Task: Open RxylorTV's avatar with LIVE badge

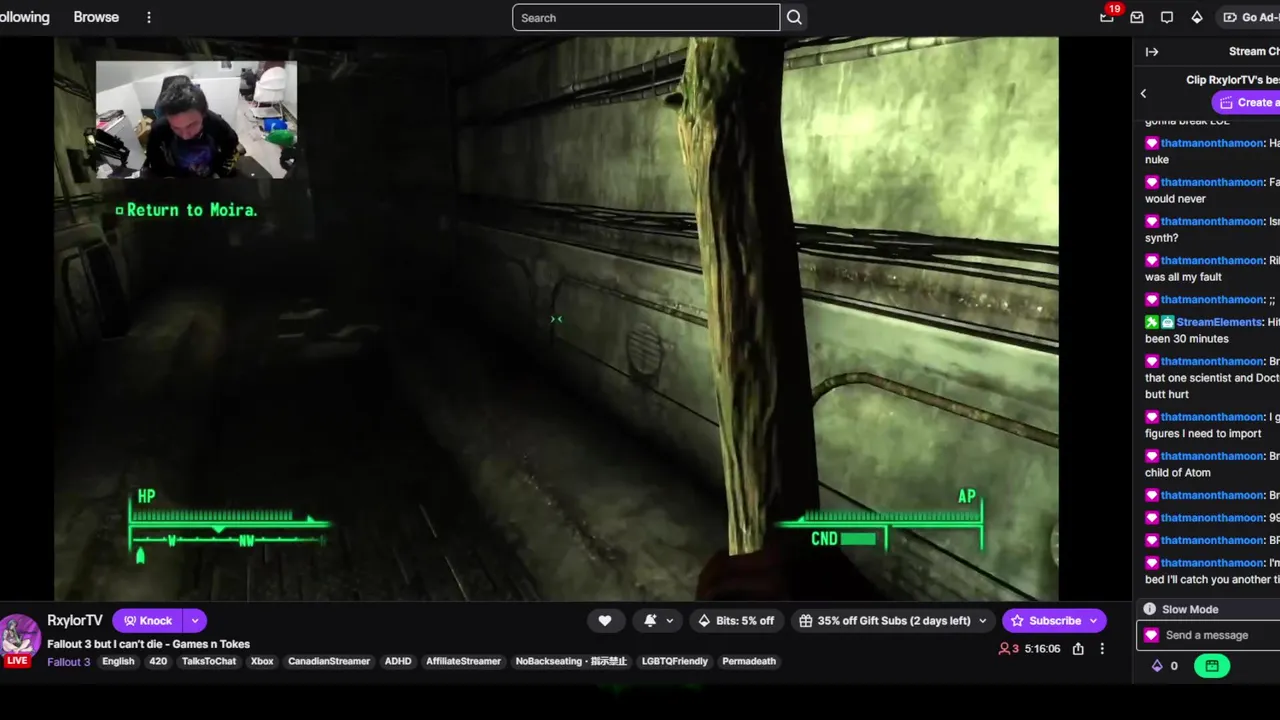Action: pyautogui.click(x=18, y=640)
